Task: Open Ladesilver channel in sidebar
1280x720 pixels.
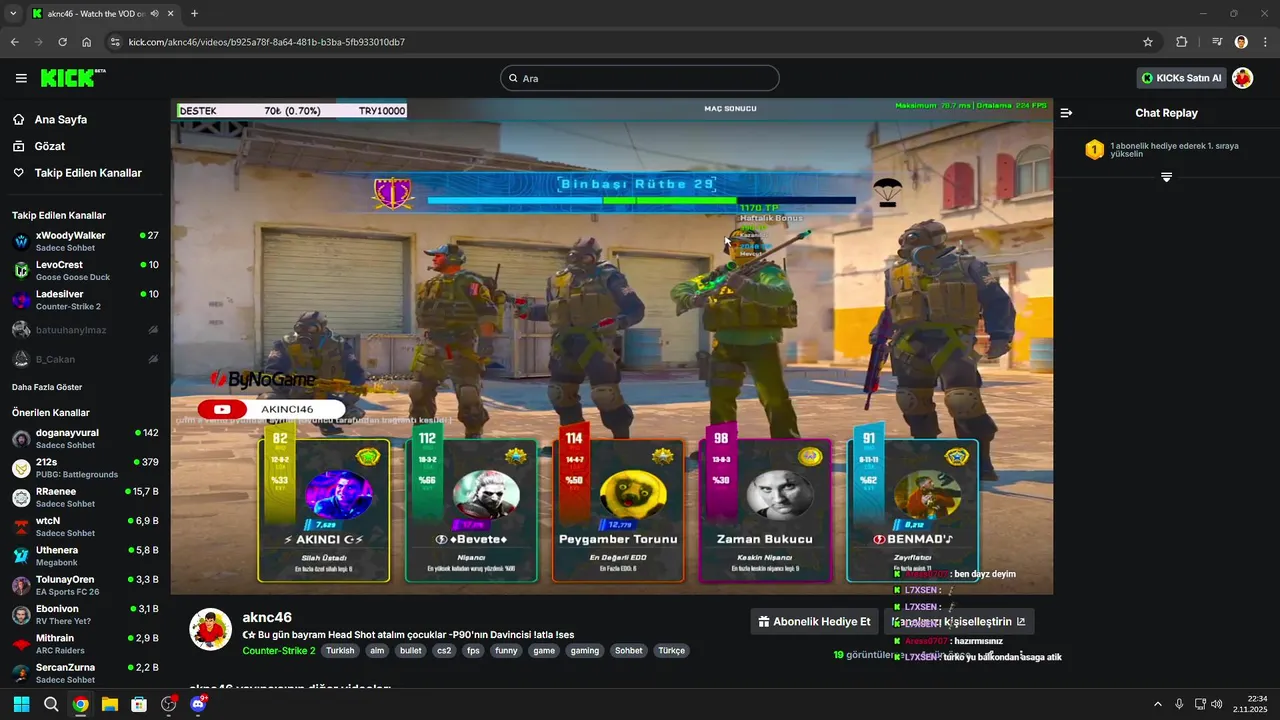Action: point(85,300)
